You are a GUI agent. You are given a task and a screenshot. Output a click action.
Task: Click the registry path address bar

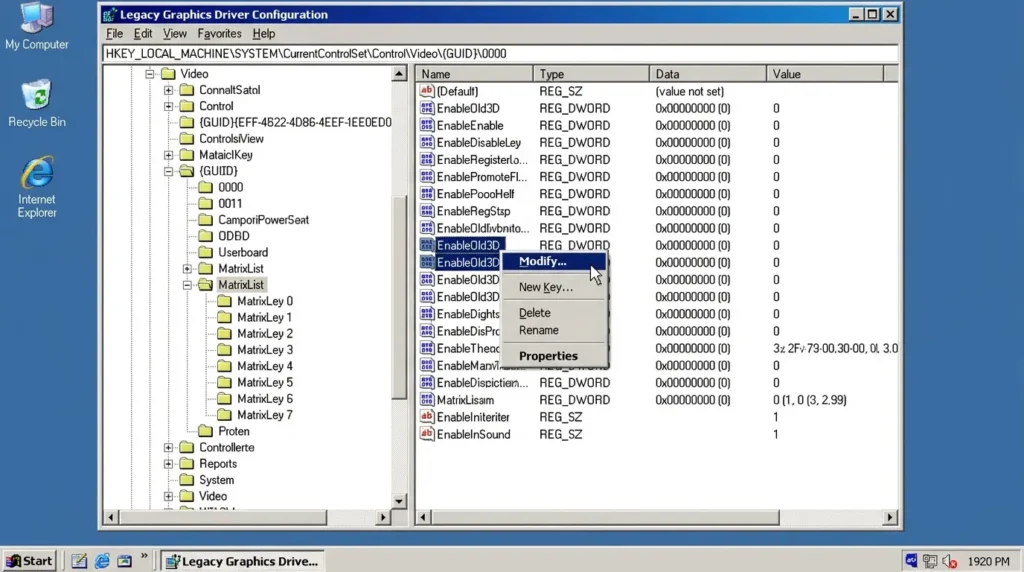(500, 54)
